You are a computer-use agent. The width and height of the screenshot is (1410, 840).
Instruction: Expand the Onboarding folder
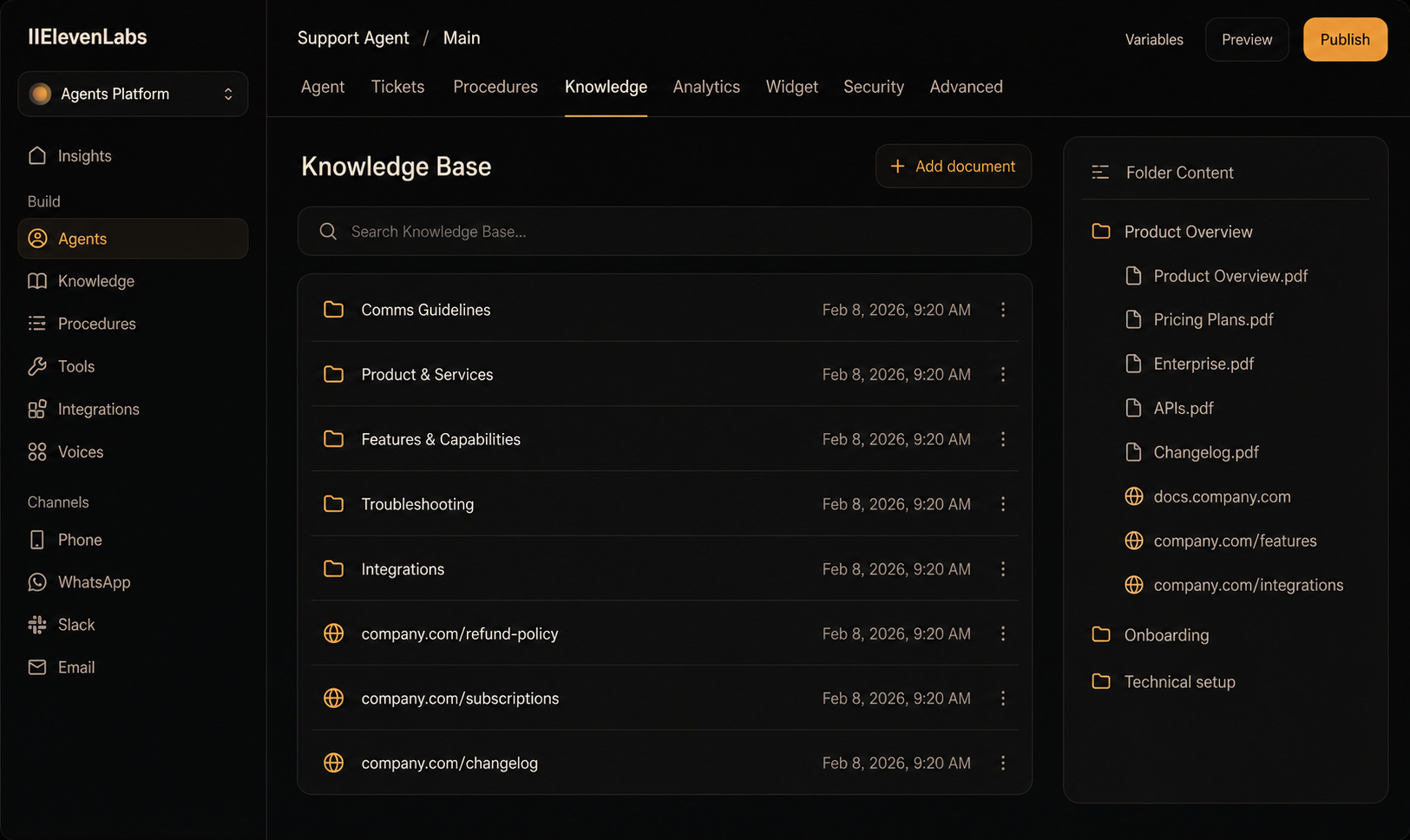[x=1151, y=635]
